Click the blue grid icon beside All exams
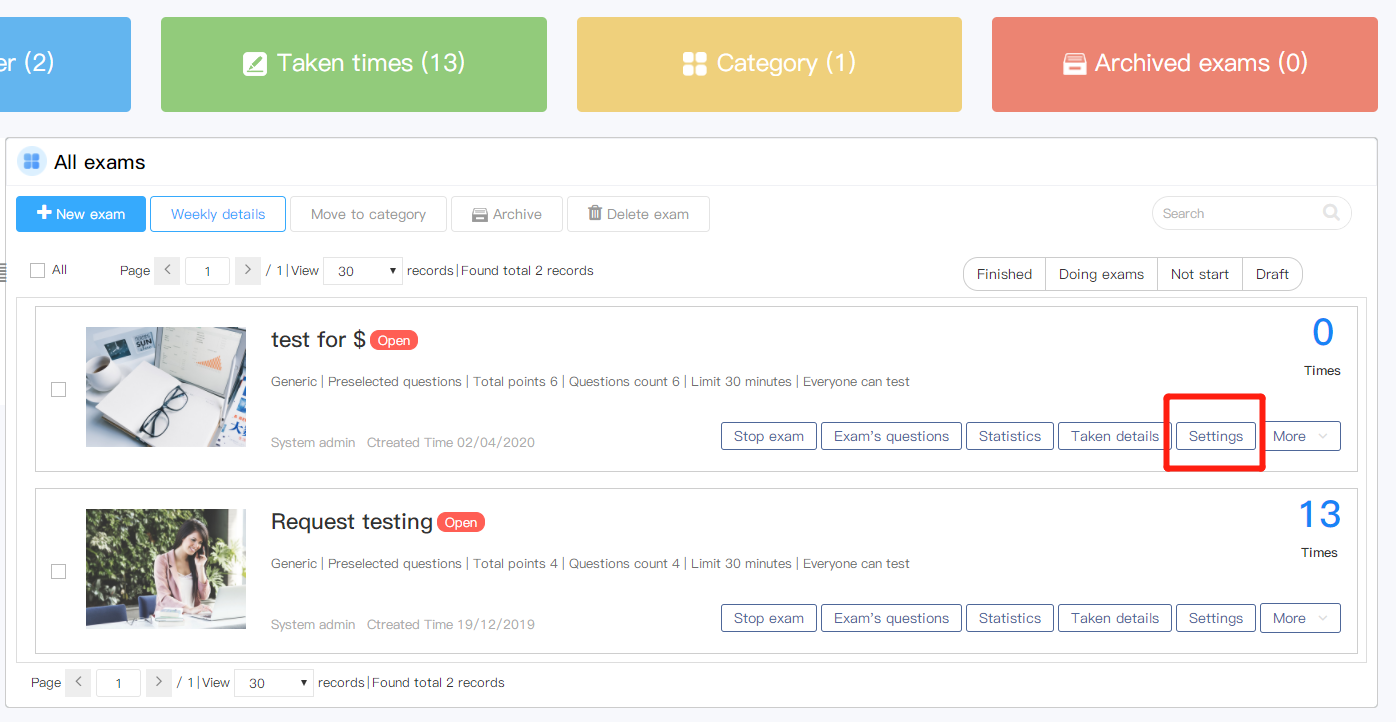This screenshot has height=722, width=1396. click(x=31, y=161)
